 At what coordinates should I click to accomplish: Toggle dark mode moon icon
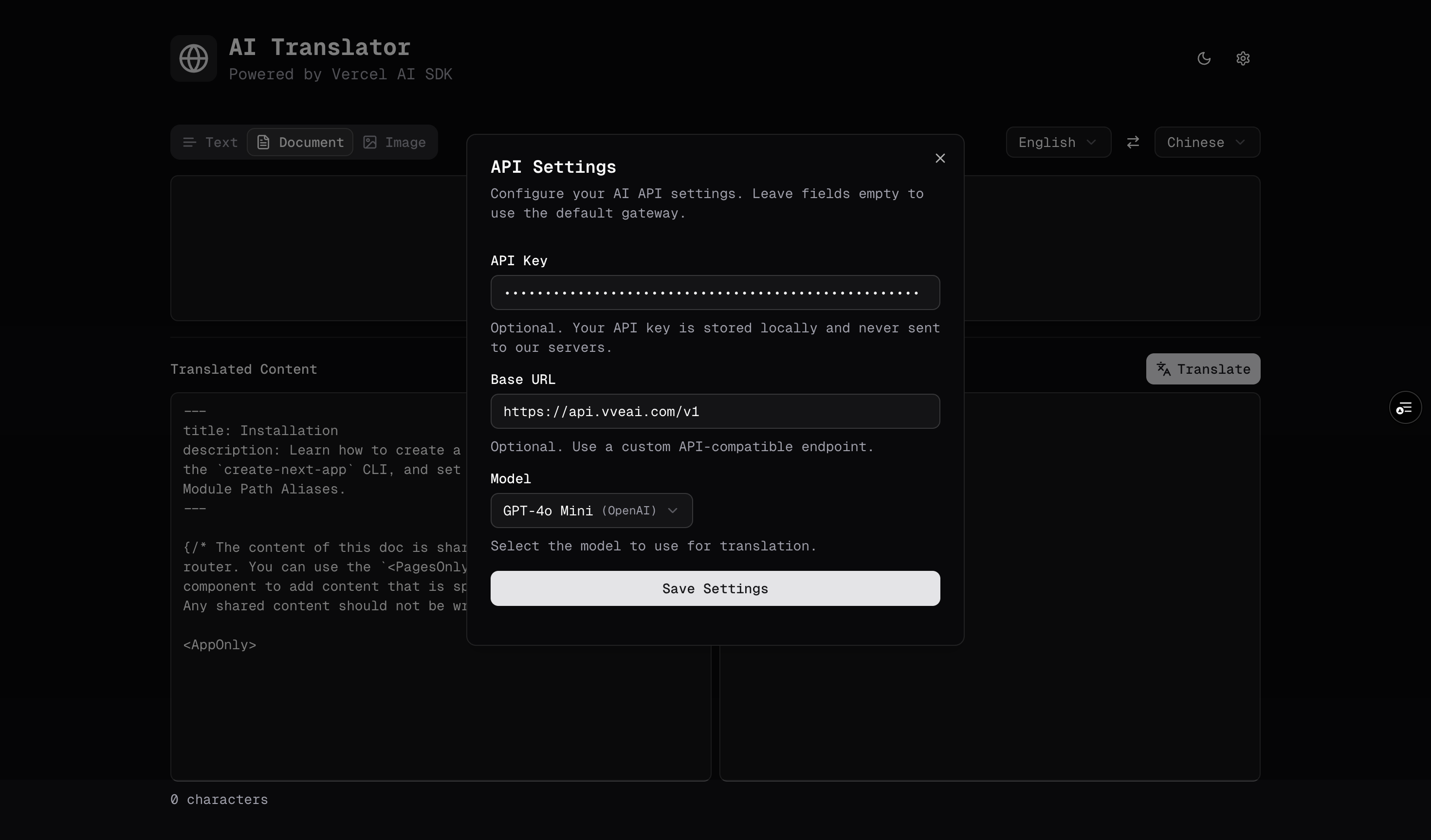(x=1204, y=58)
